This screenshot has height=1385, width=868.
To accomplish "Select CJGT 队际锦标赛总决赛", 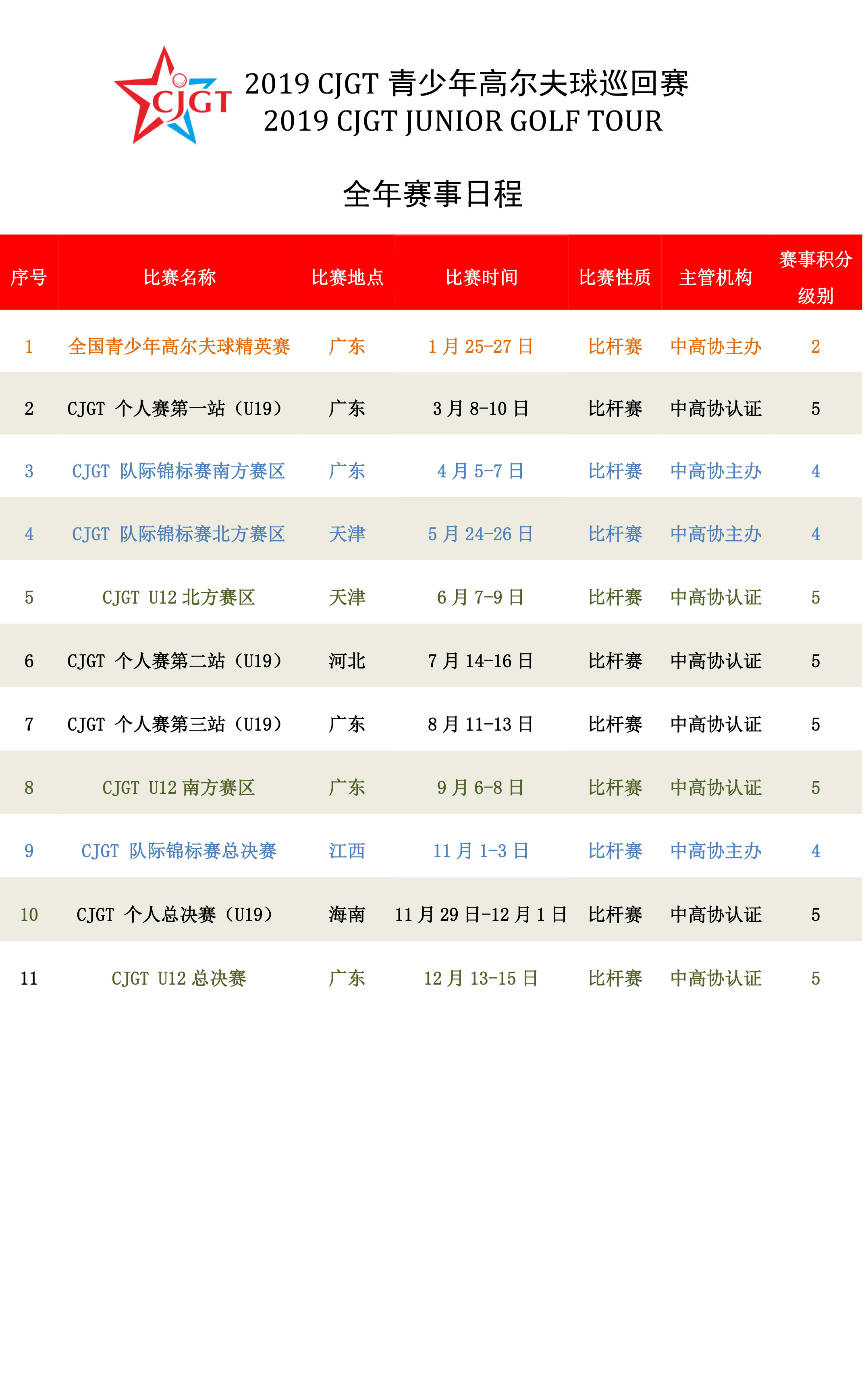I will (x=179, y=851).
